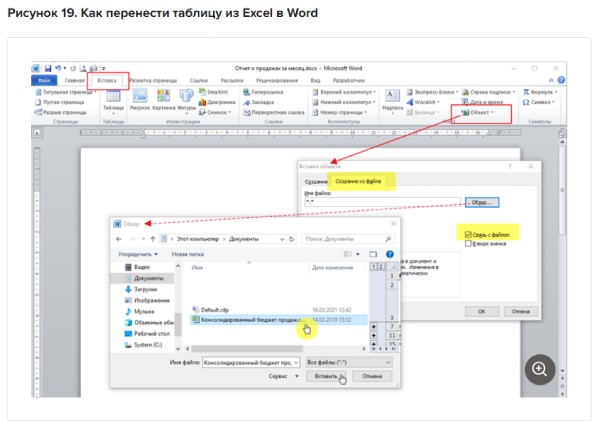Open the Вставка ribbon tab
The image size is (600, 423).
coord(106,79)
